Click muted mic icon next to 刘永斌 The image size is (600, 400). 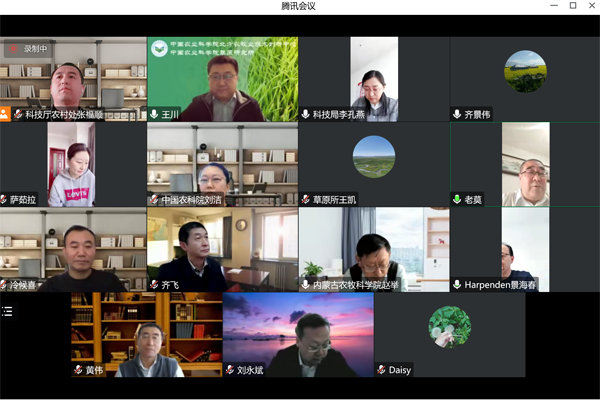(230, 370)
